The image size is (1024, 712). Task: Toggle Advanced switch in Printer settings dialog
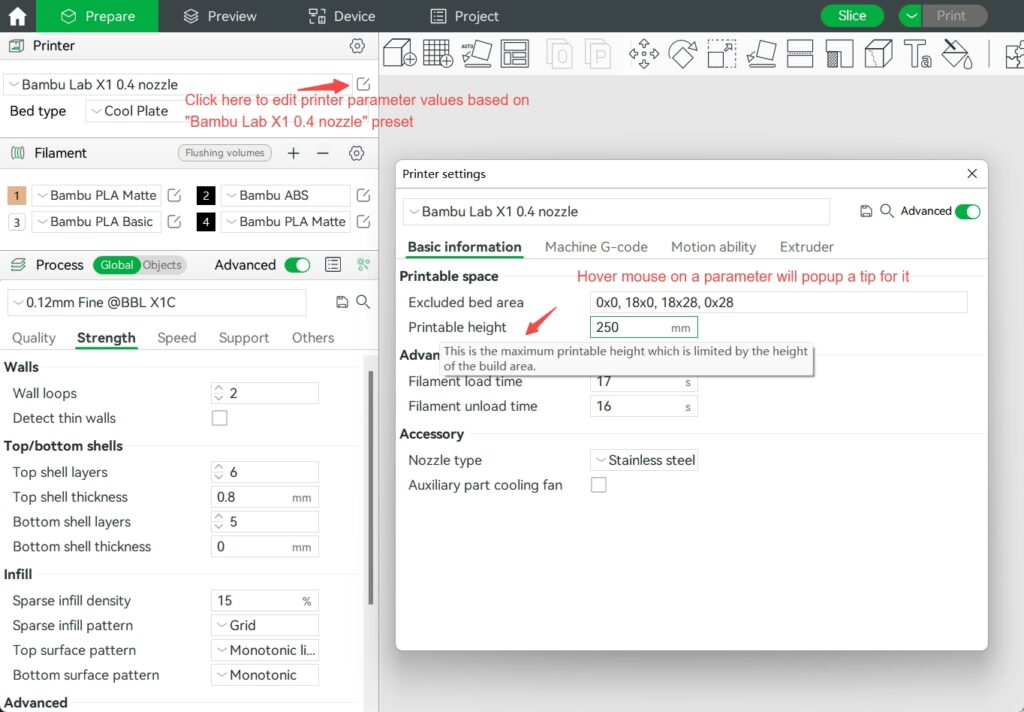(x=969, y=211)
